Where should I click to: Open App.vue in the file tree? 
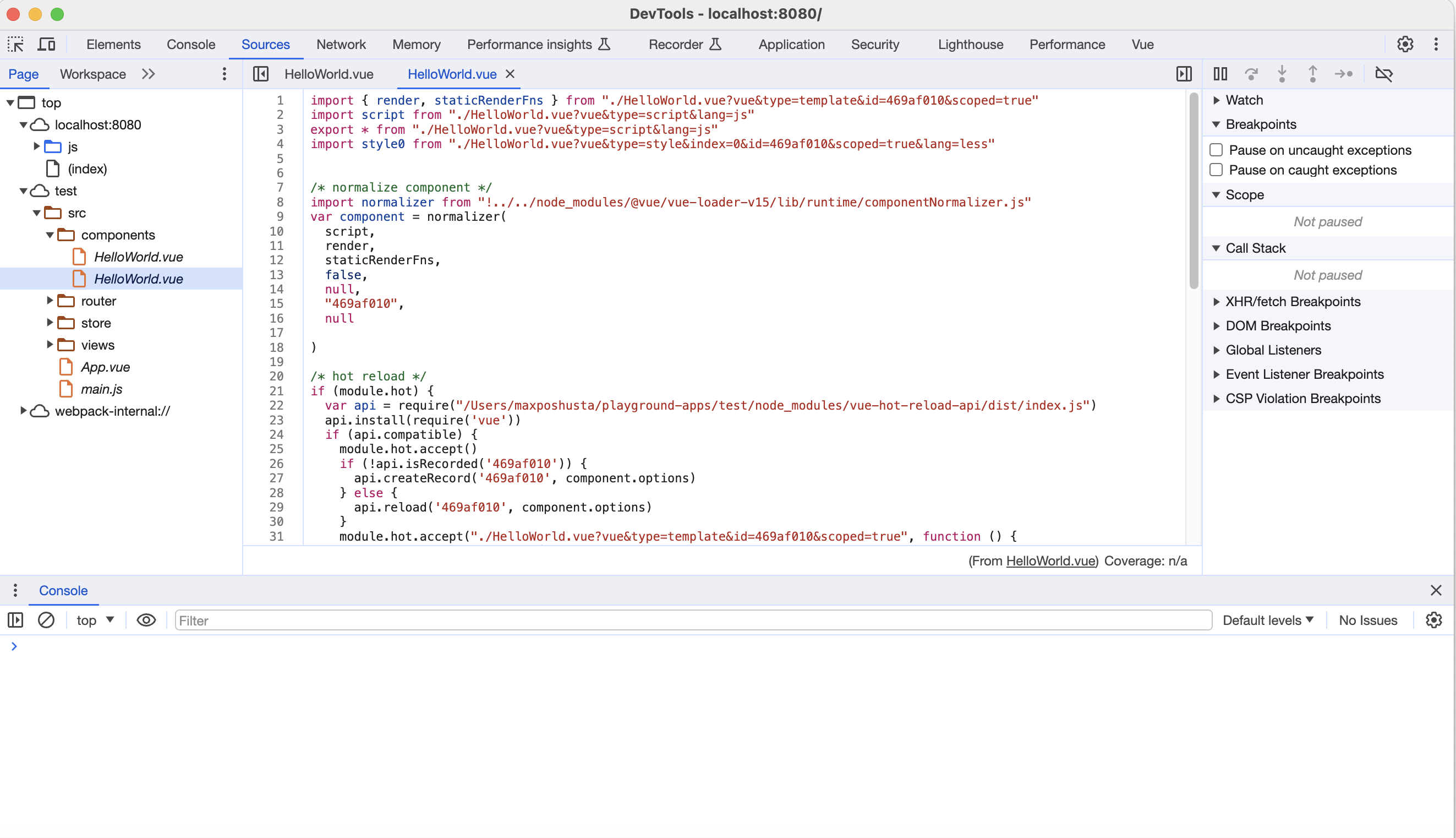tap(105, 367)
